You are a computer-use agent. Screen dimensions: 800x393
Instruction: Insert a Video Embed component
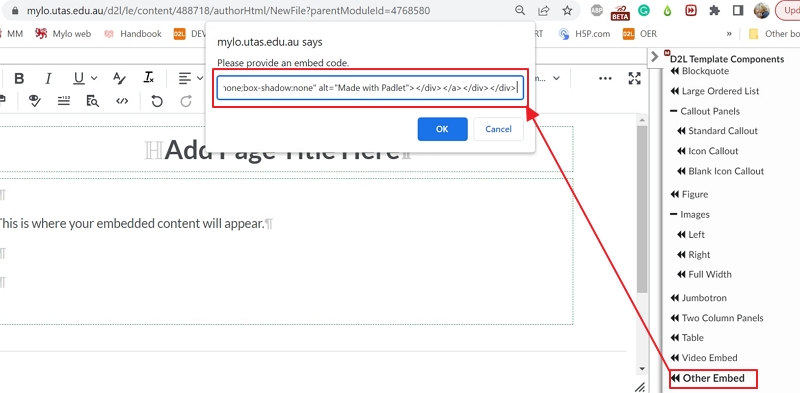[704, 358]
